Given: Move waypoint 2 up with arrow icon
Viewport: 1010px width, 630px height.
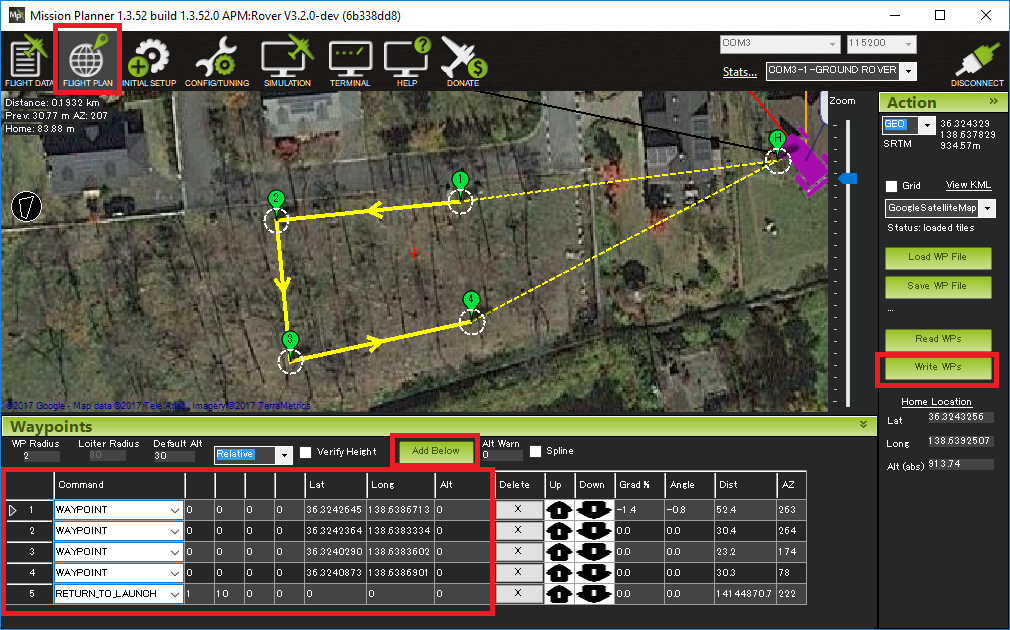Looking at the screenshot, I should coord(558,530).
